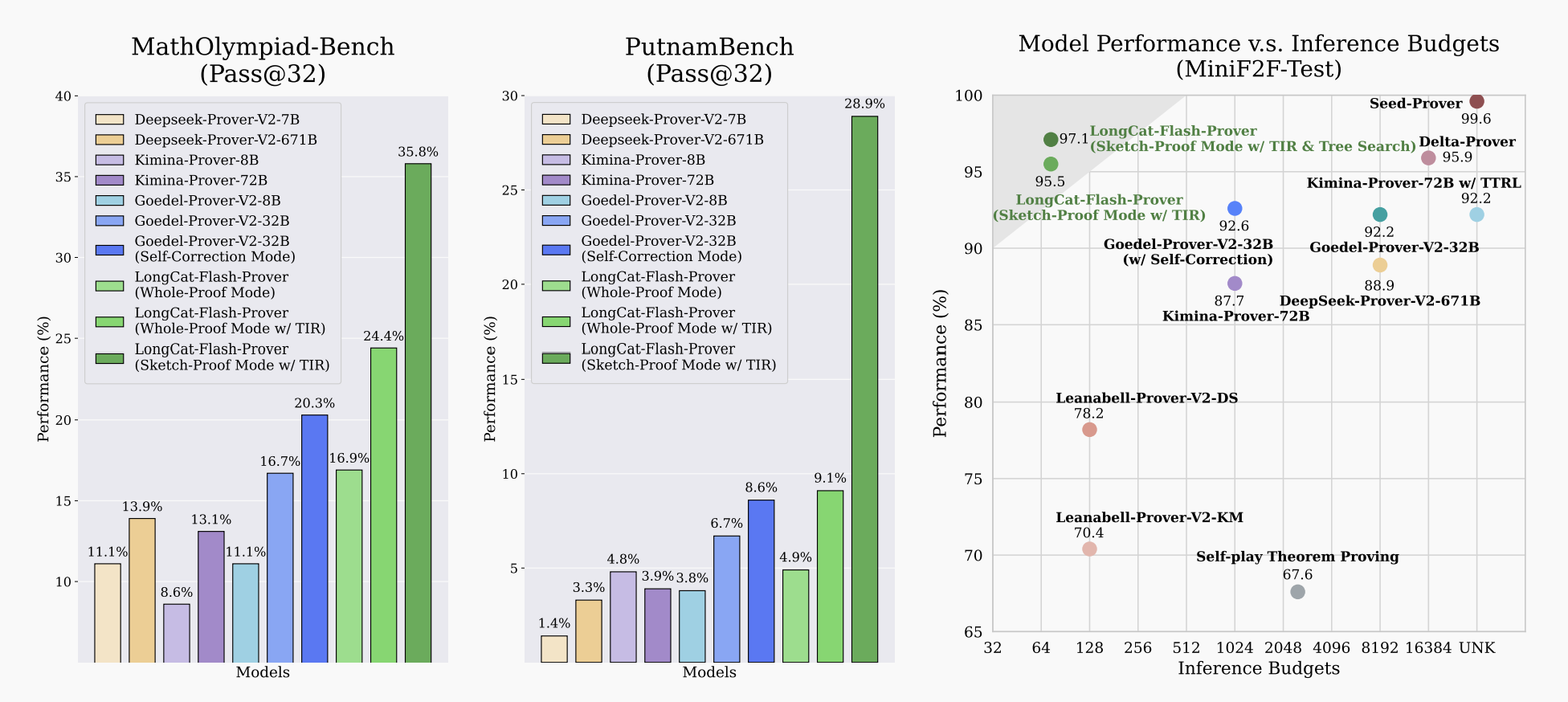Click the dark green 97.1 LongCat-Flash-Prover point
1568x702 pixels.
(x=1051, y=140)
